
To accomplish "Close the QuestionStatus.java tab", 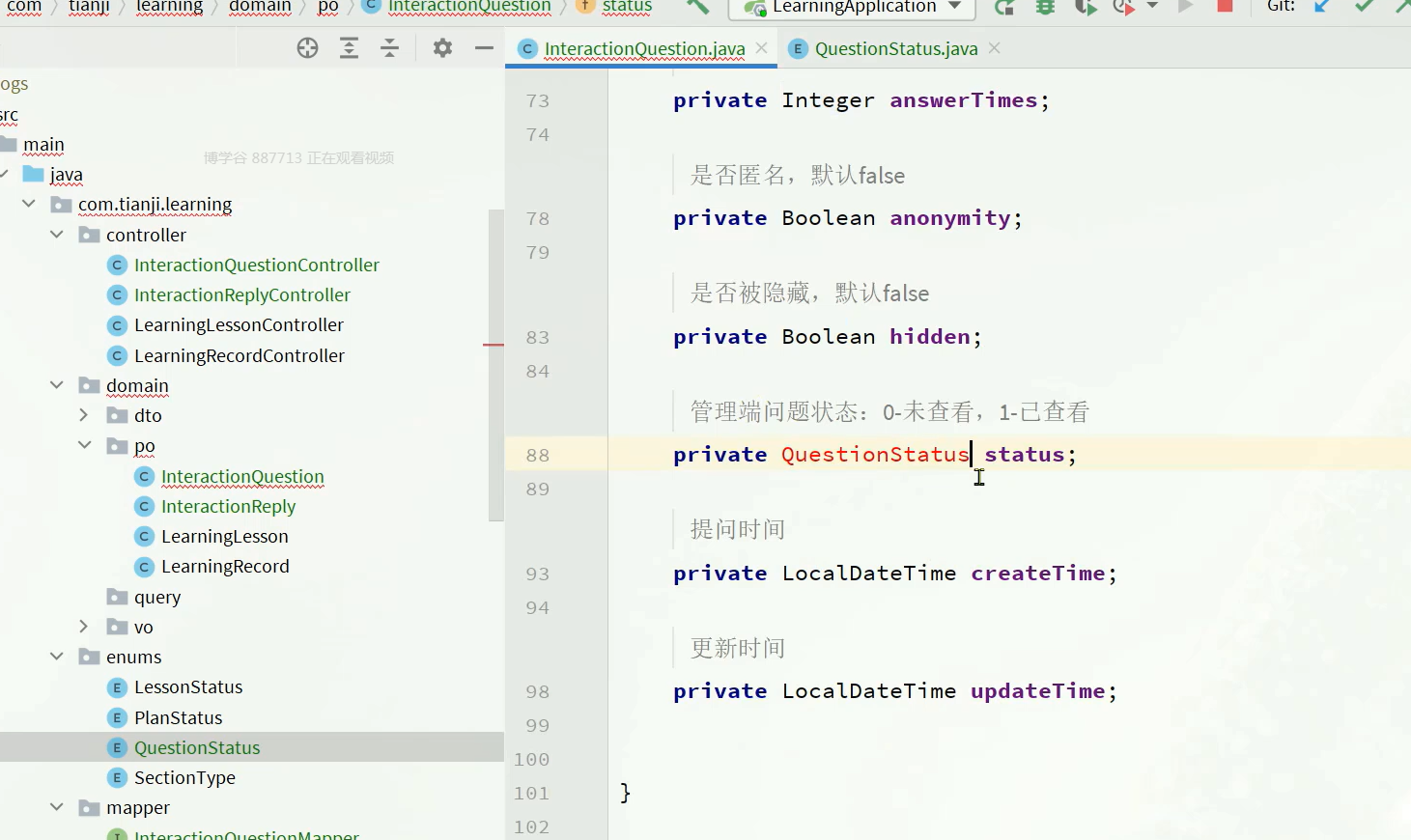I will click(x=995, y=47).
